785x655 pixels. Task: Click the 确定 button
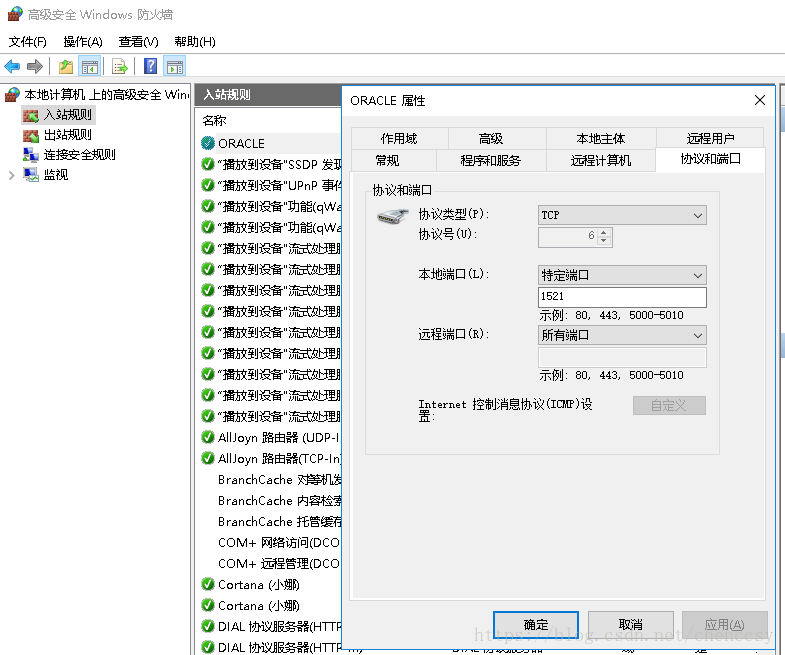point(535,624)
